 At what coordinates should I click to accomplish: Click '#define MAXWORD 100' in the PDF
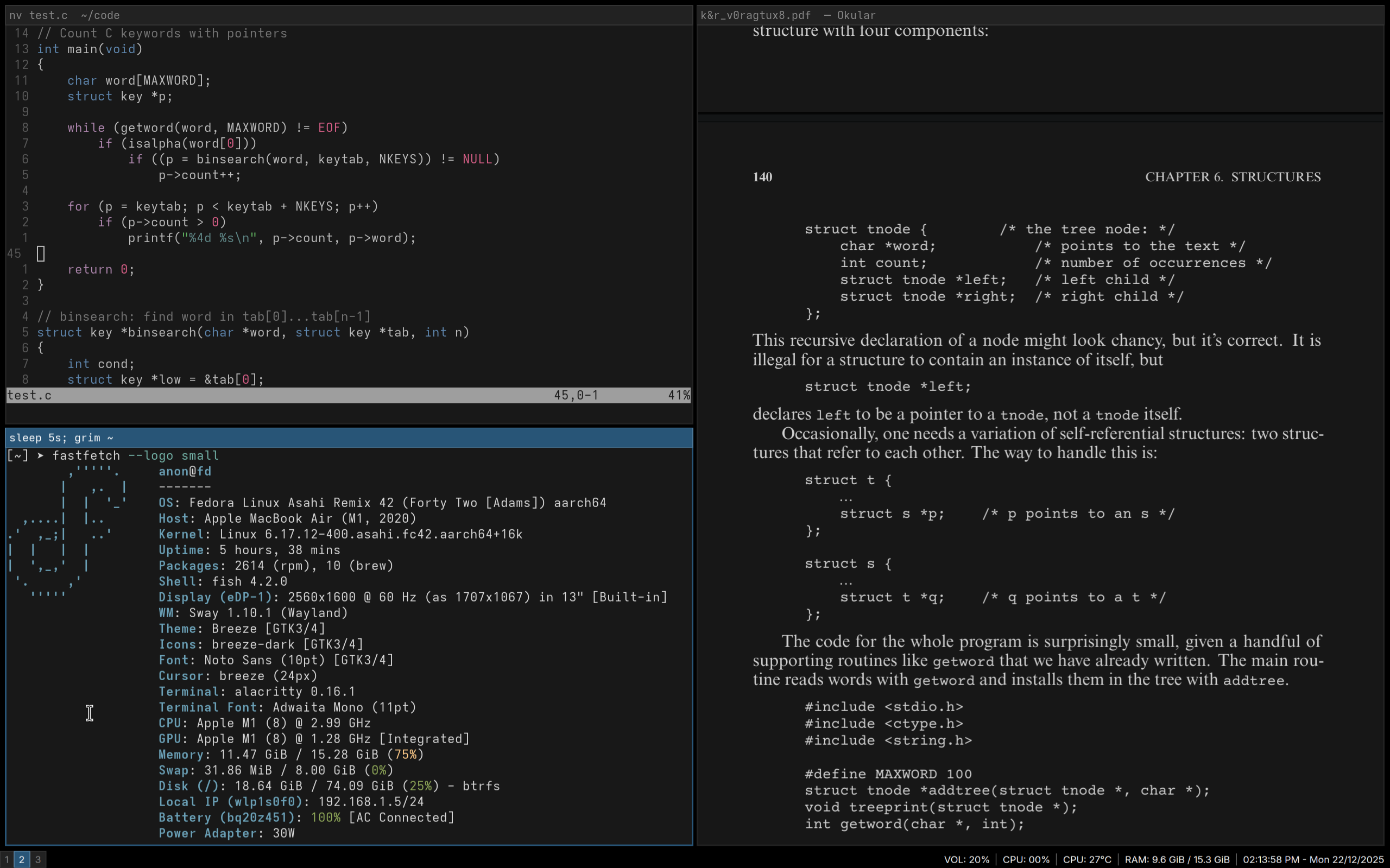888,774
